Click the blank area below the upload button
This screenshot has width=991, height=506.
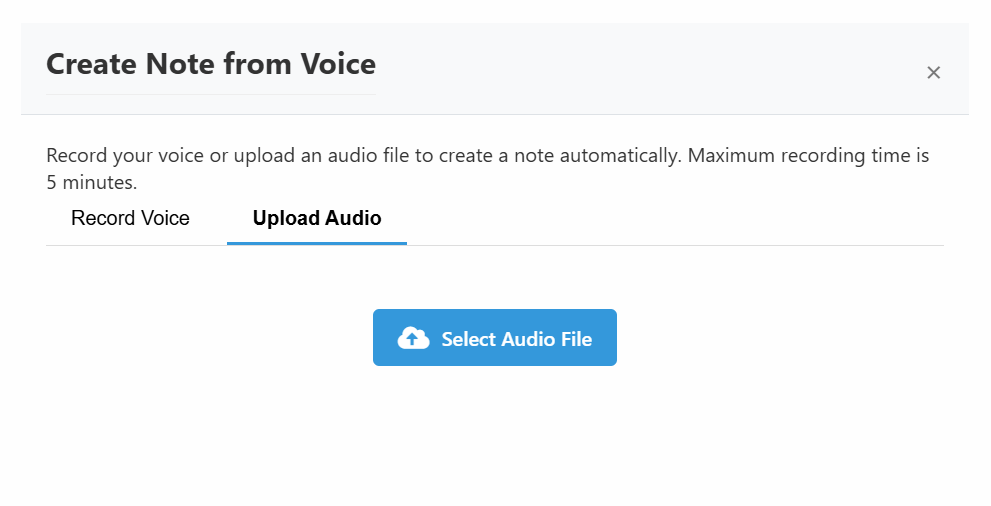(495, 436)
